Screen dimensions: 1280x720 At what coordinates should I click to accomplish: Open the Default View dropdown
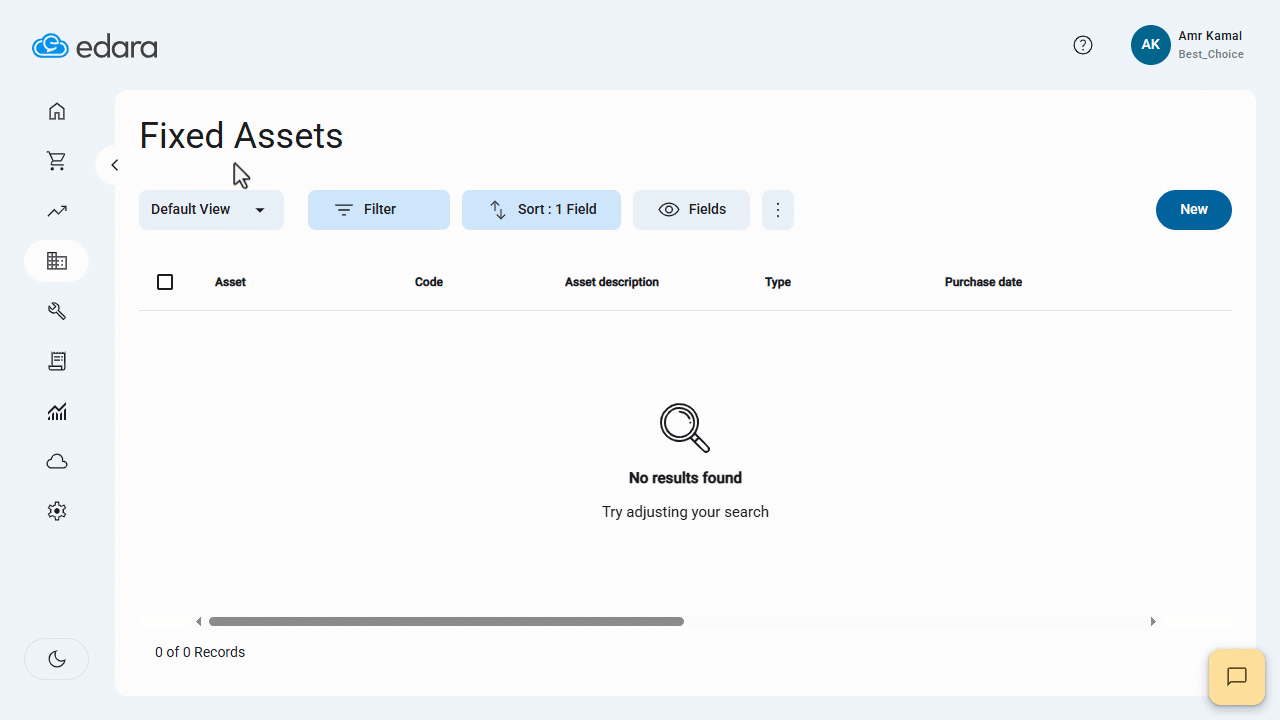pos(211,210)
